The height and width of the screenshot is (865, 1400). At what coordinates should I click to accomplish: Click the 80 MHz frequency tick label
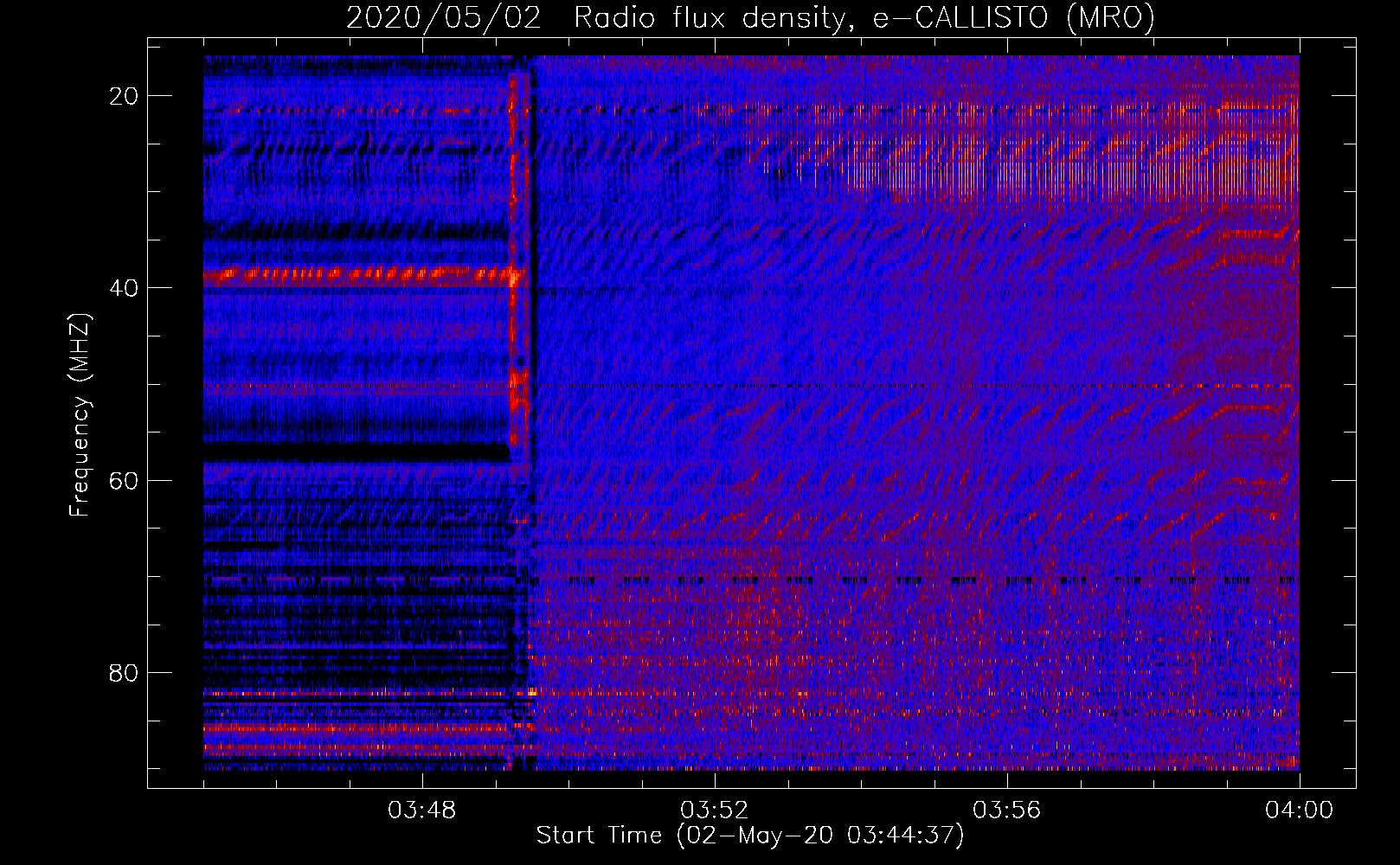click(125, 673)
